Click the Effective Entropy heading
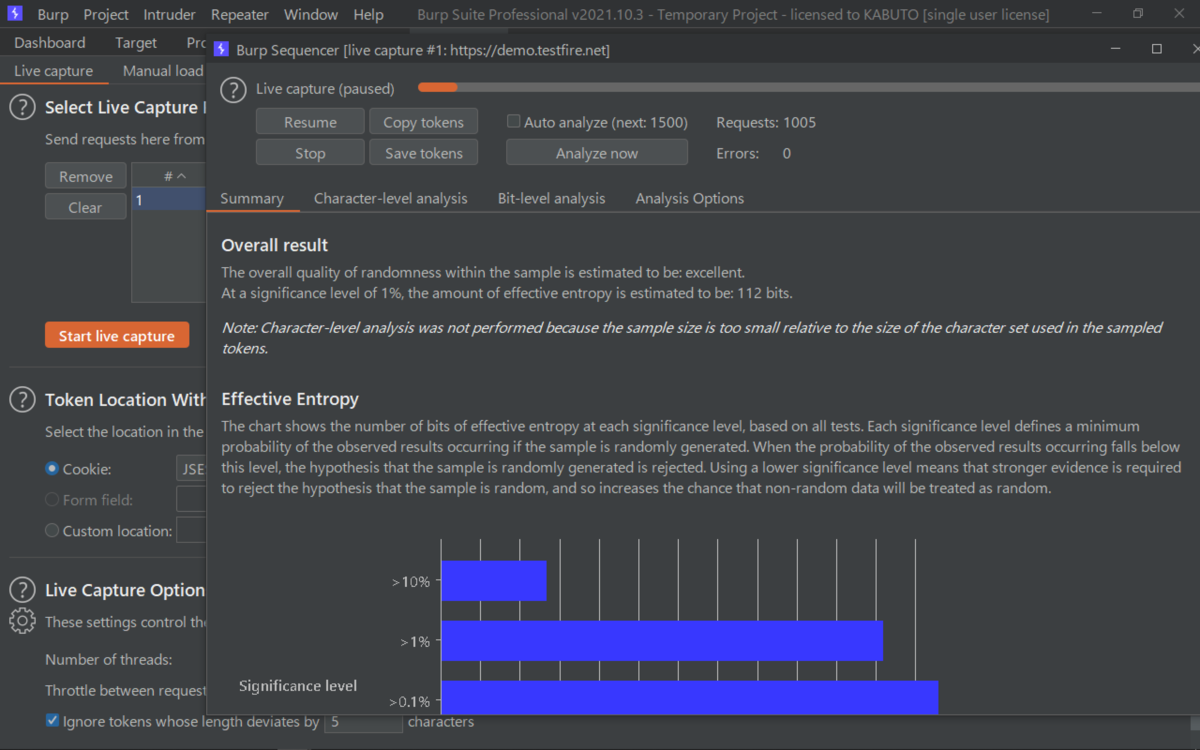This screenshot has height=750, width=1200. coord(290,399)
